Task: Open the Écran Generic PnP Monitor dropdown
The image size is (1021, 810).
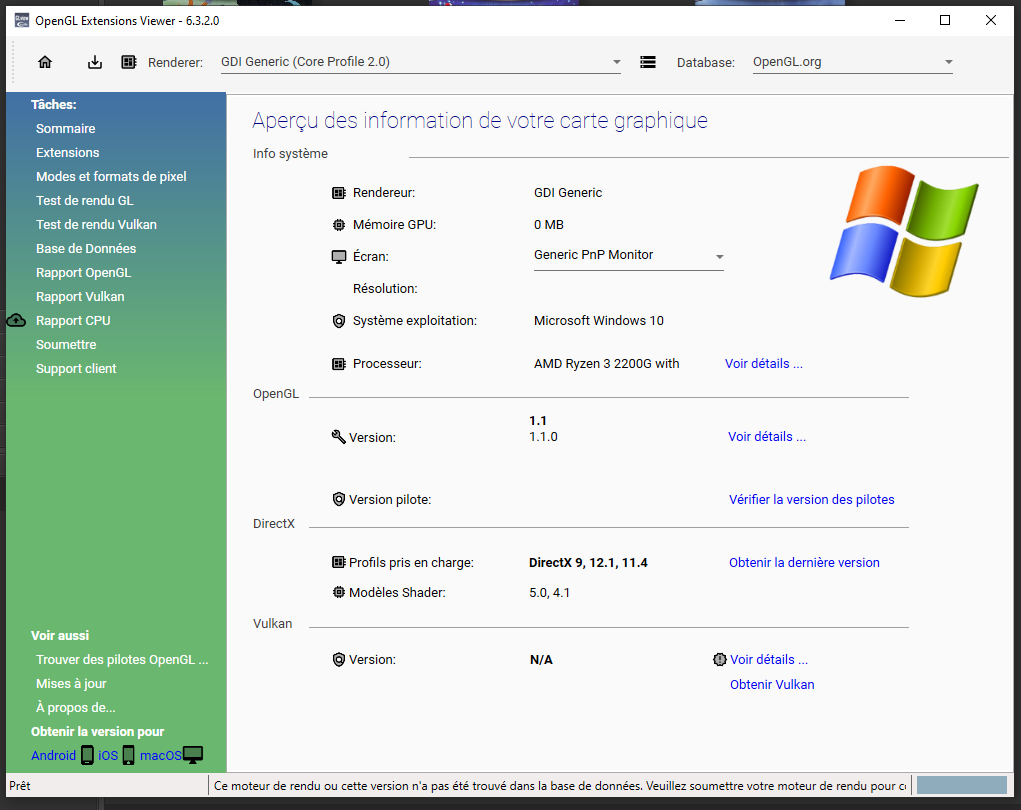Action: (718, 256)
